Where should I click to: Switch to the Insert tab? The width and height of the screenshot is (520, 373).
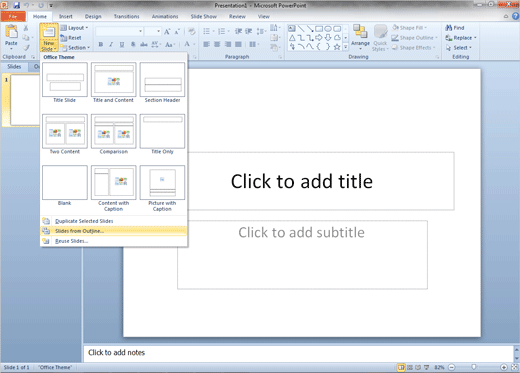point(66,16)
